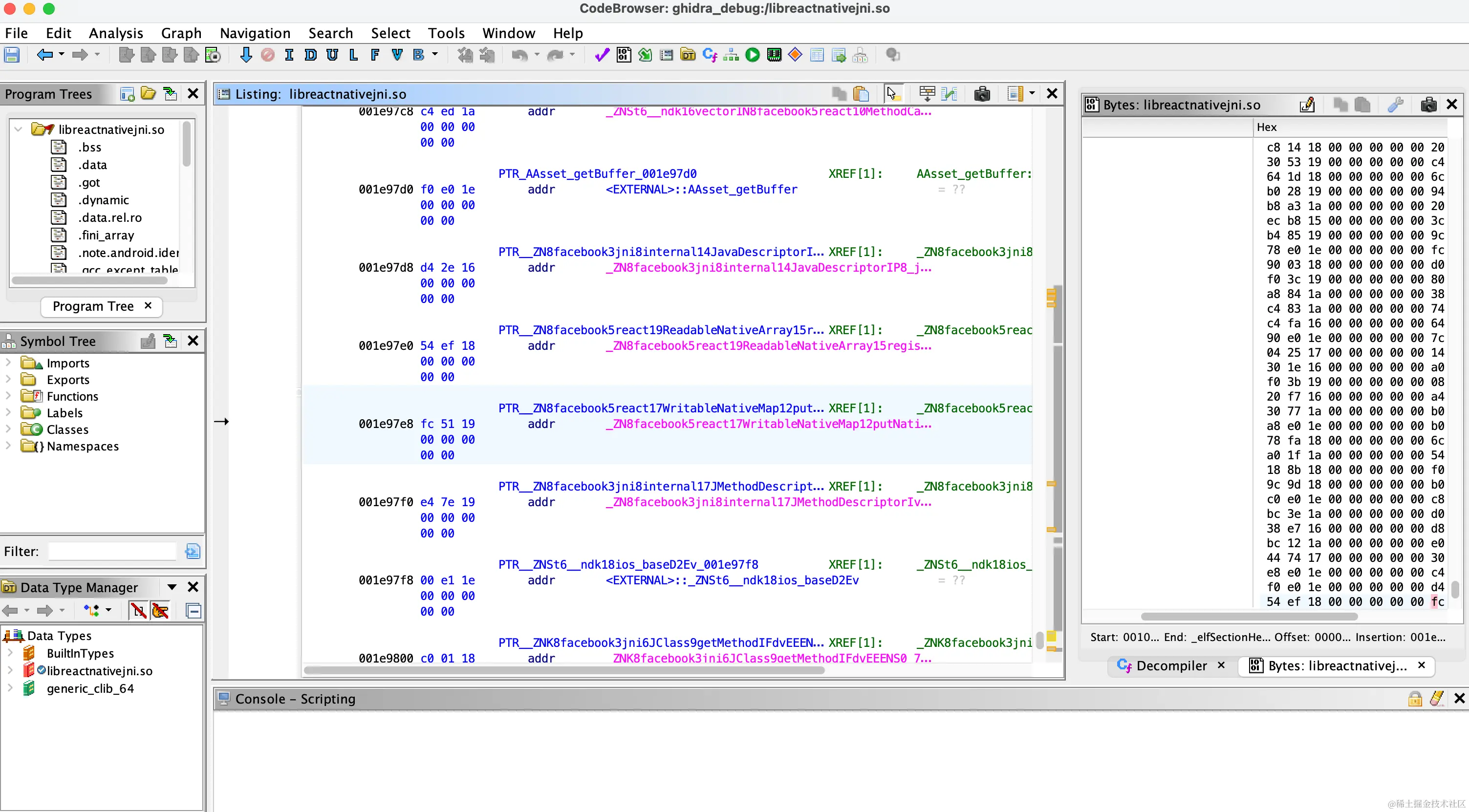Collapse libreactnativejni.so root in Program Trees

coord(18,129)
